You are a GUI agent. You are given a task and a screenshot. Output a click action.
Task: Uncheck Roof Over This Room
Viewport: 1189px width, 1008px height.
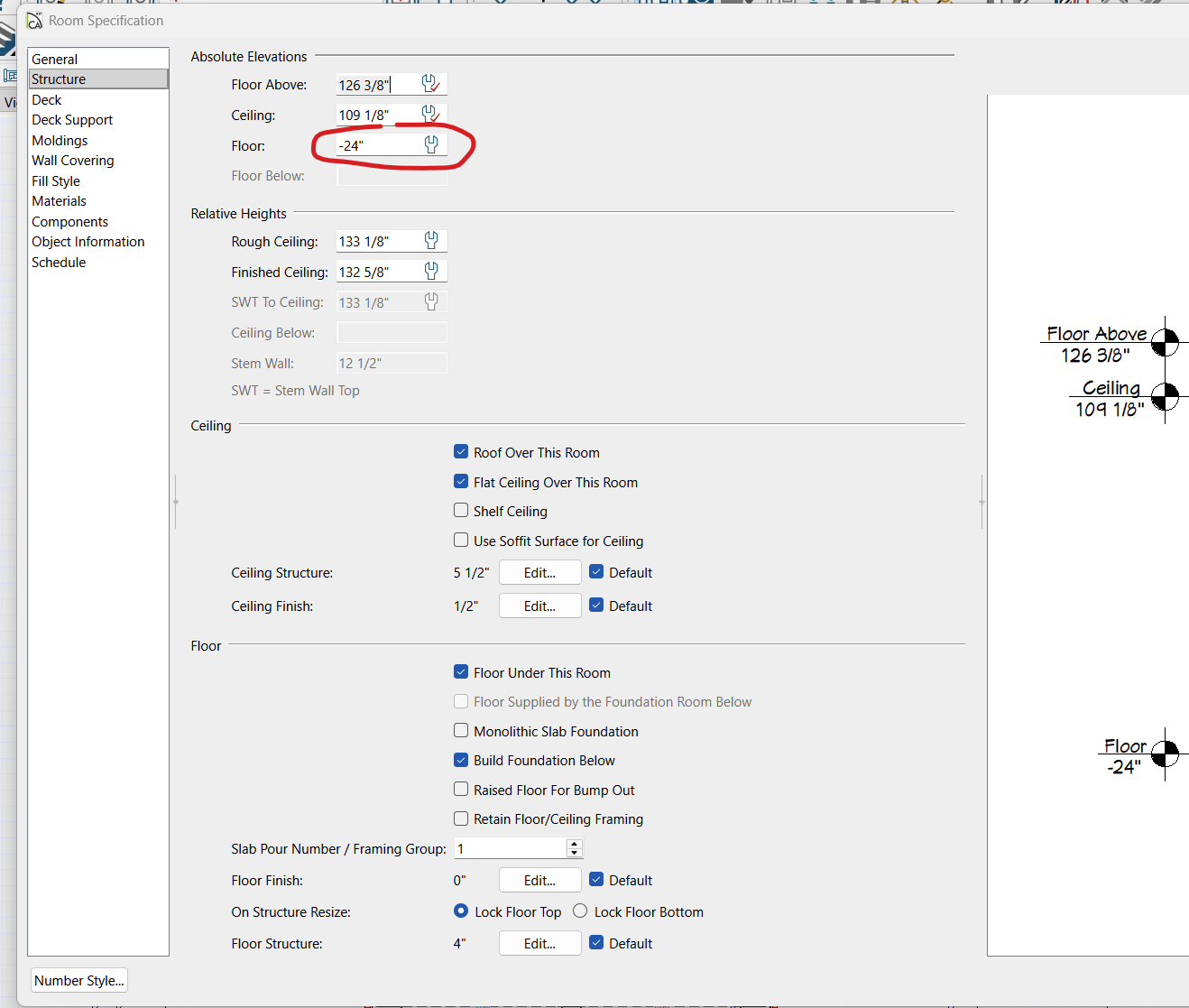point(461,451)
